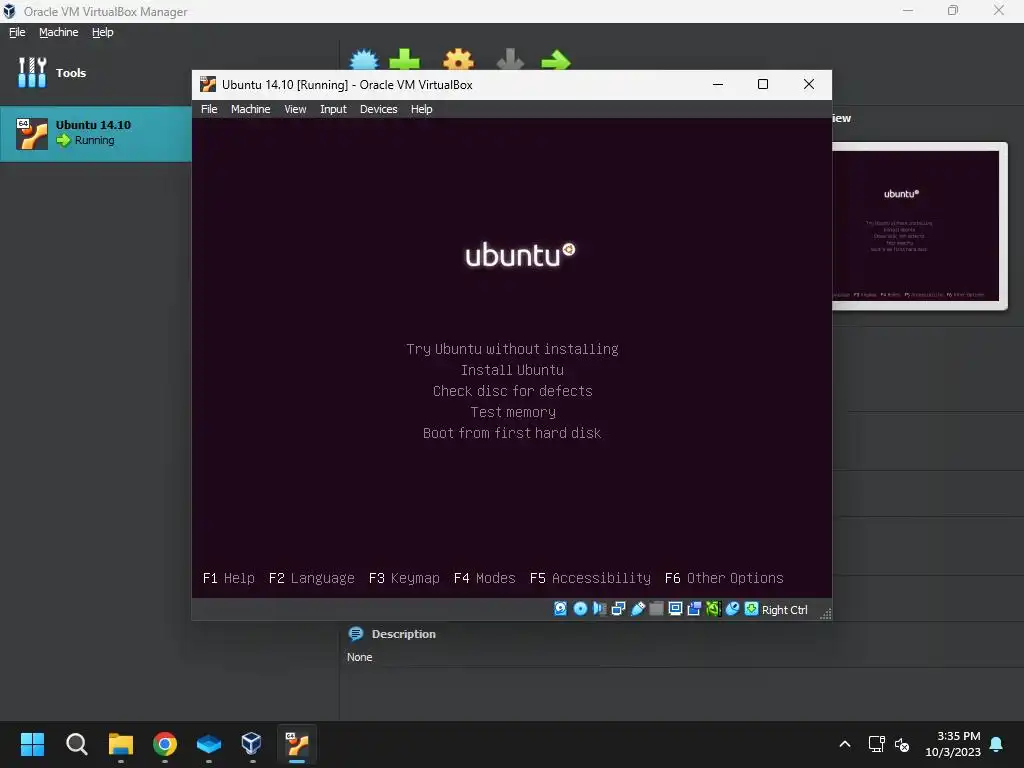Click the VM preview thumbnail in Manager
Screen dimensions: 1024x768
pos(916,226)
